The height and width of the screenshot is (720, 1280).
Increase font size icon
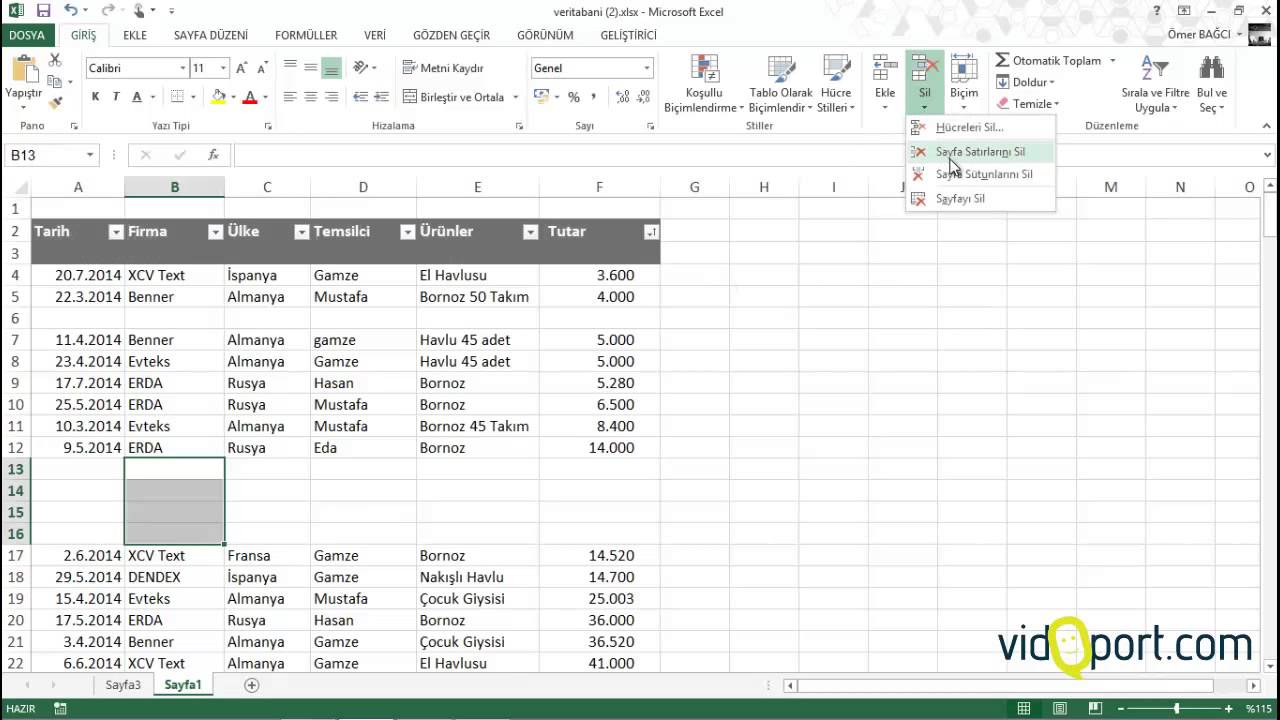coord(242,68)
